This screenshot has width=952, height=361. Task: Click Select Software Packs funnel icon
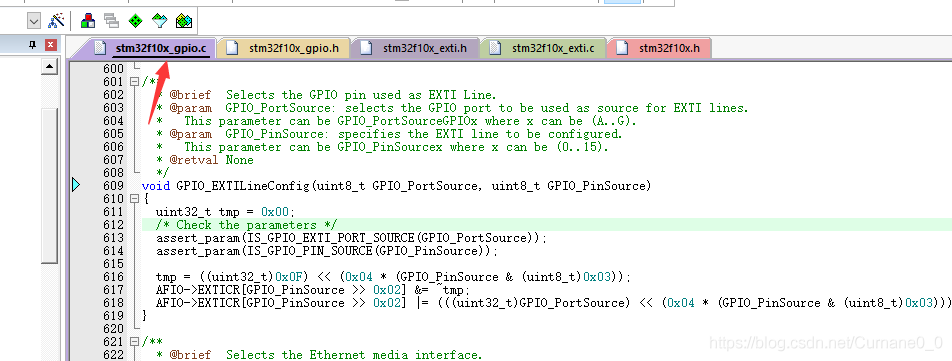(159, 21)
